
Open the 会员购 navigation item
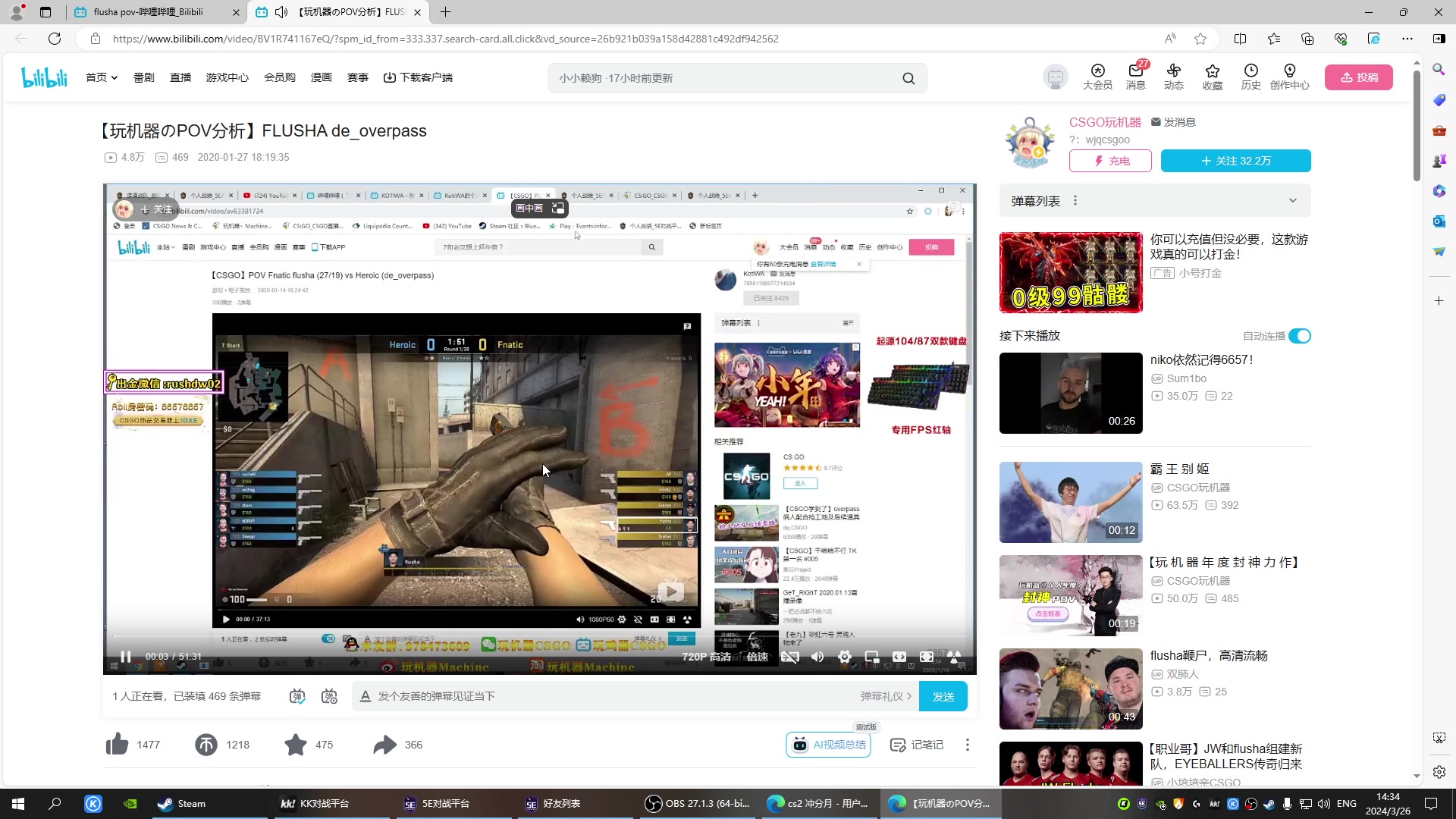tap(279, 77)
